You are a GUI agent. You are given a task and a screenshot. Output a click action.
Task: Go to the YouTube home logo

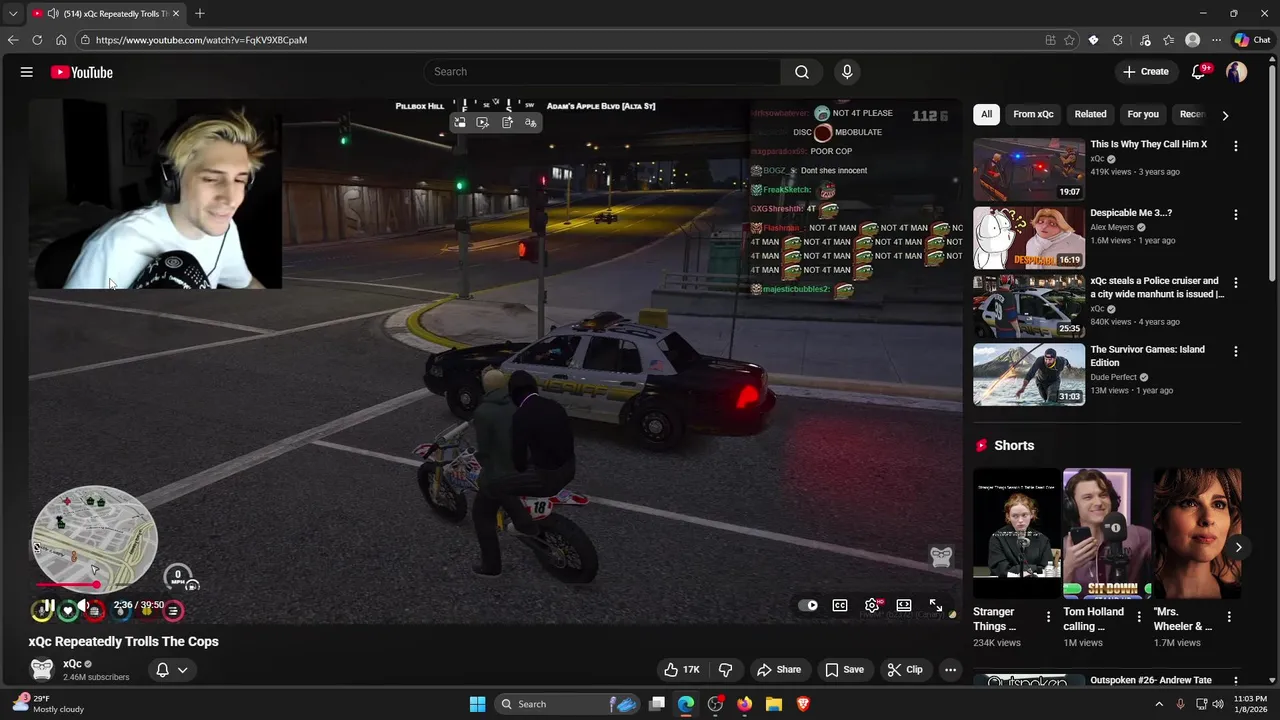click(82, 72)
